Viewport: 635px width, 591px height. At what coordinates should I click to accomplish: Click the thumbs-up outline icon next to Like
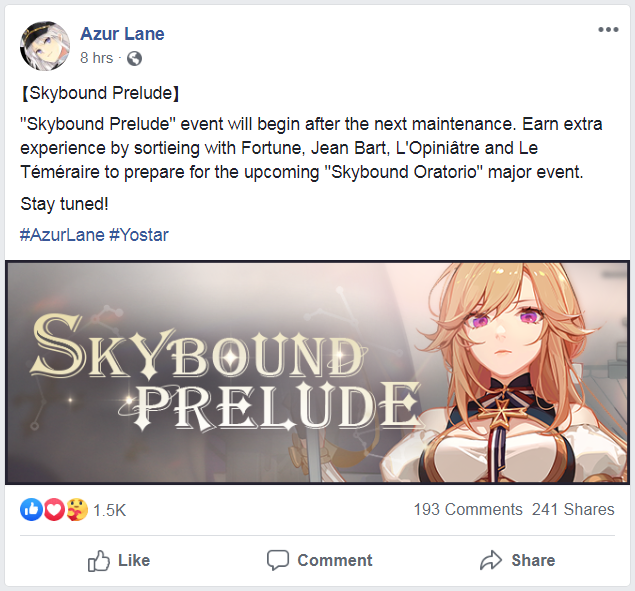[99, 561]
